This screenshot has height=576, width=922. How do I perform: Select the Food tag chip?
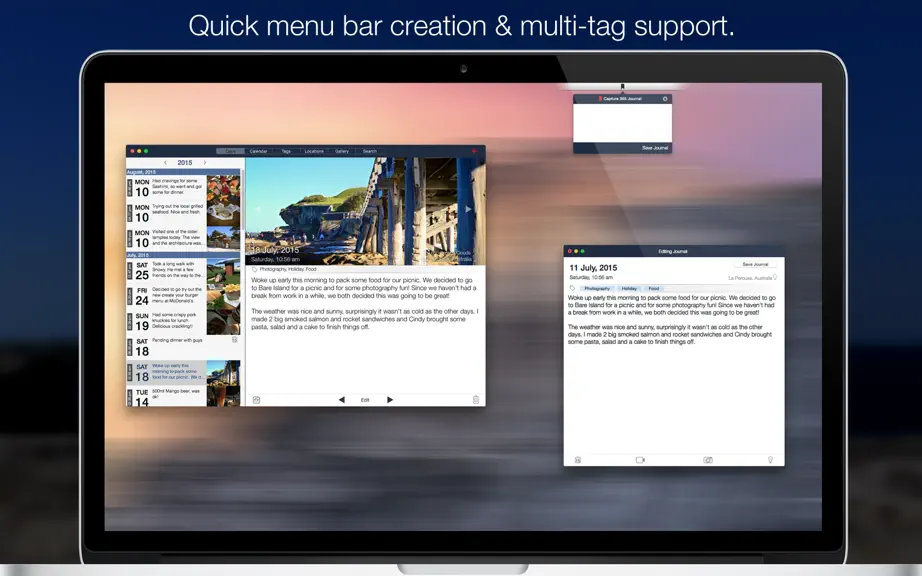pyautogui.click(x=654, y=289)
